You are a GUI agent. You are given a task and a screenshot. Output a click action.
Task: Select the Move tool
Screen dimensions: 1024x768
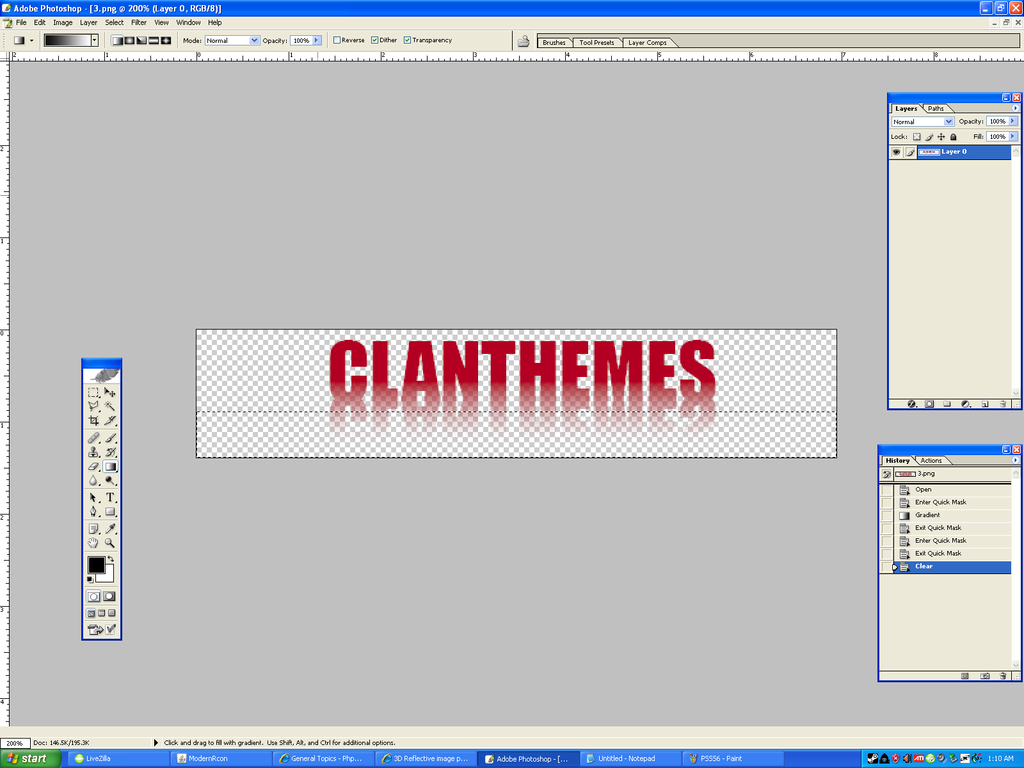coord(110,392)
